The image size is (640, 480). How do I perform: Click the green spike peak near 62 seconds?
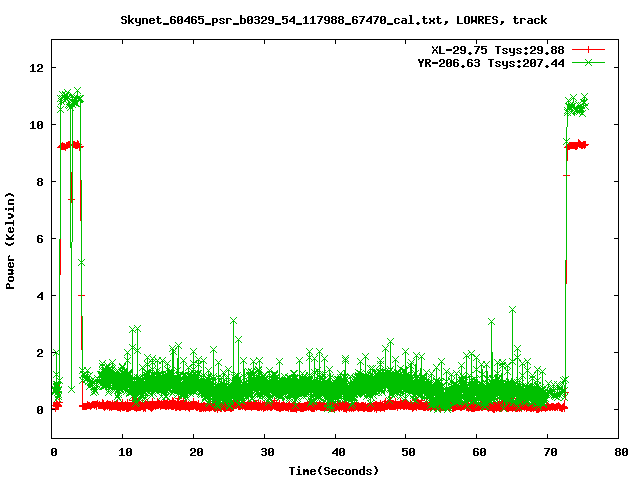click(x=491, y=322)
